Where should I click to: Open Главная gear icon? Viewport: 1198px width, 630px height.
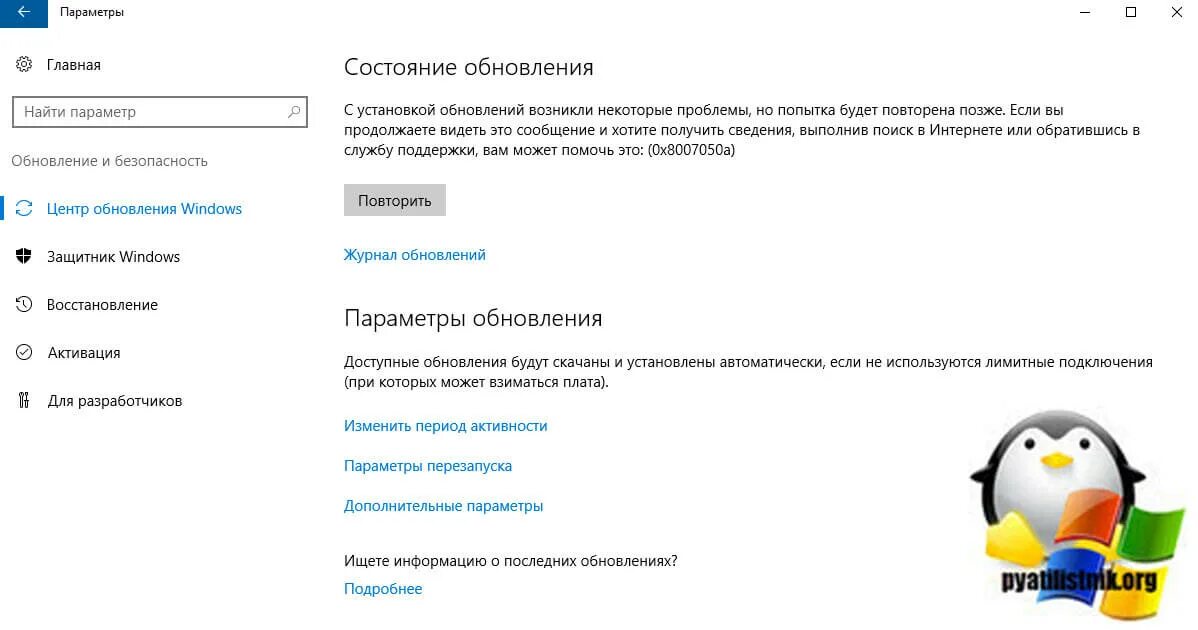point(24,64)
